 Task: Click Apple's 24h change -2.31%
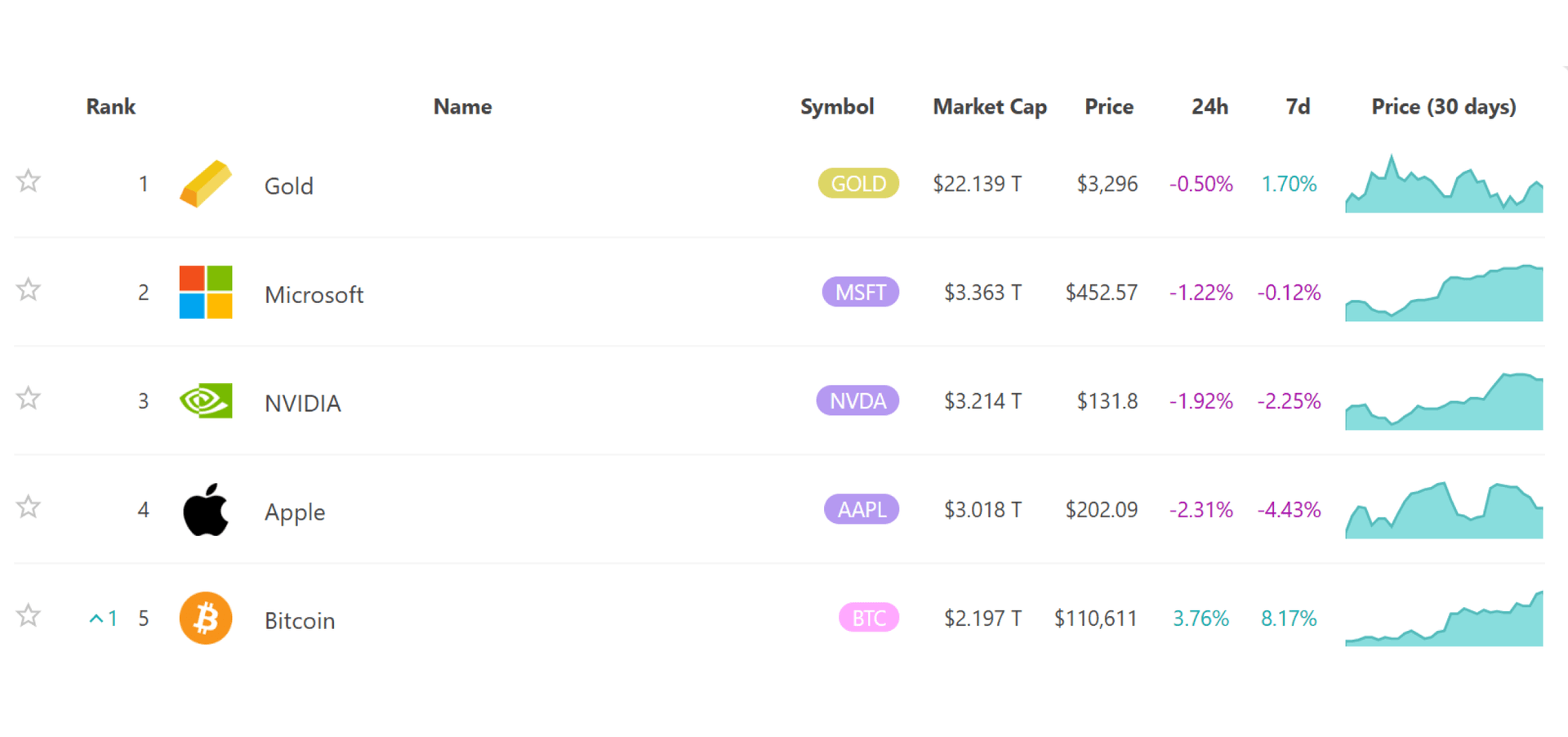pos(1201,510)
